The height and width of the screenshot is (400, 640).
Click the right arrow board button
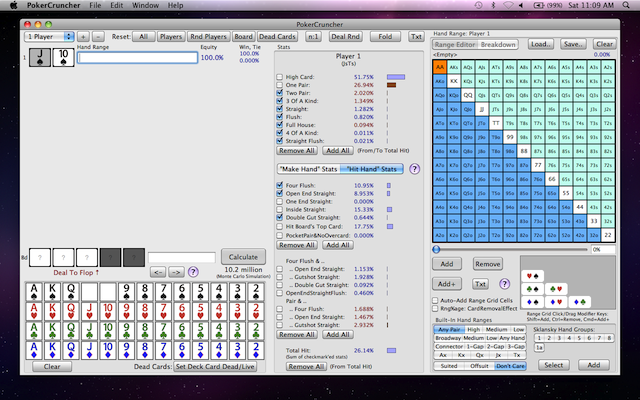point(176,271)
